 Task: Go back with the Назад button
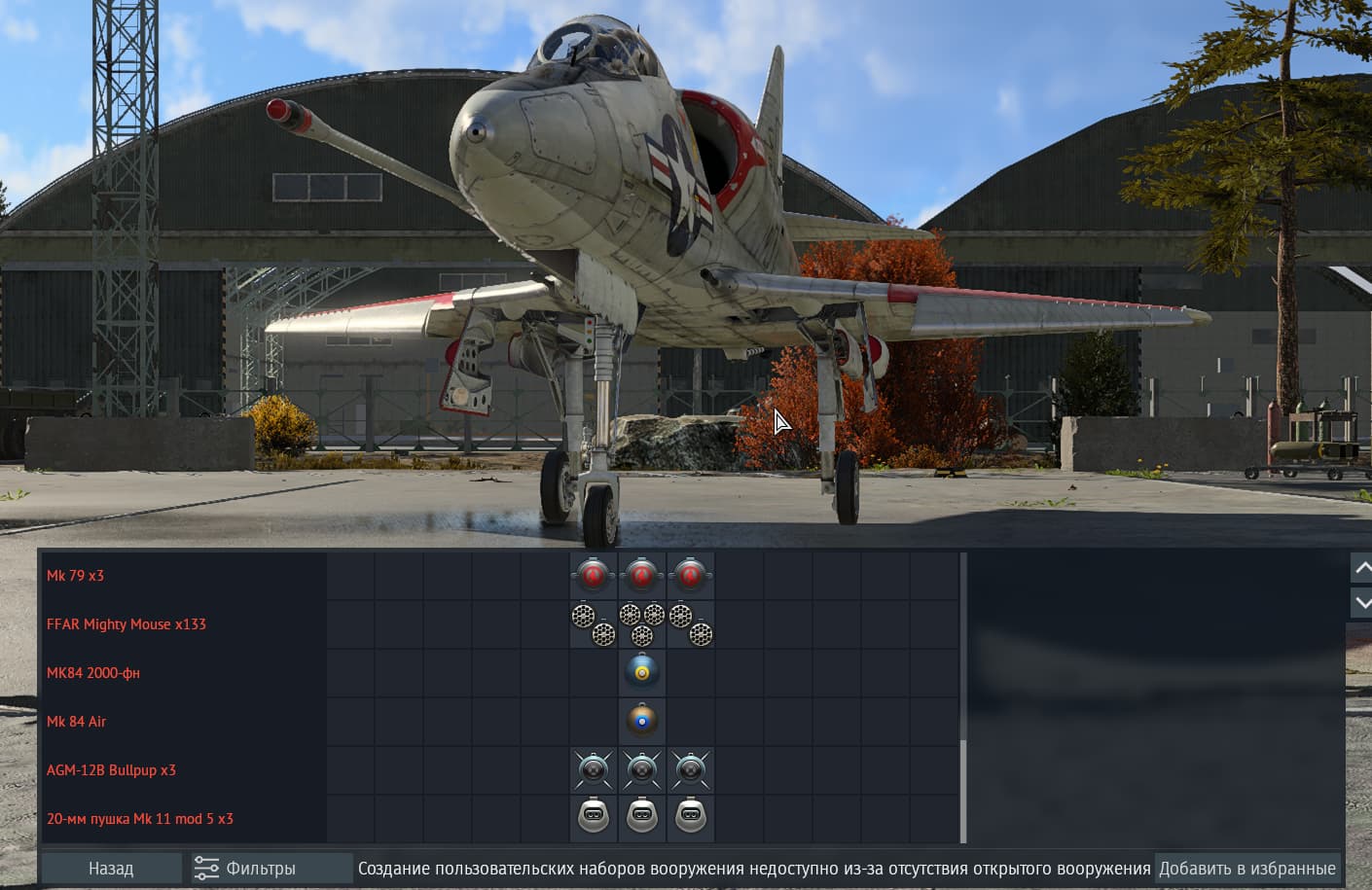(x=111, y=869)
